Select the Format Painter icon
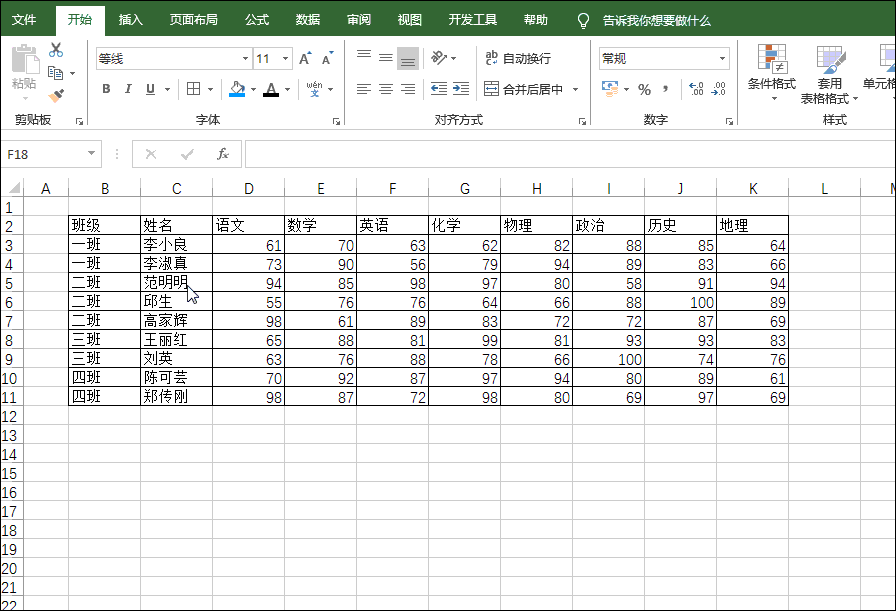 pos(55,96)
